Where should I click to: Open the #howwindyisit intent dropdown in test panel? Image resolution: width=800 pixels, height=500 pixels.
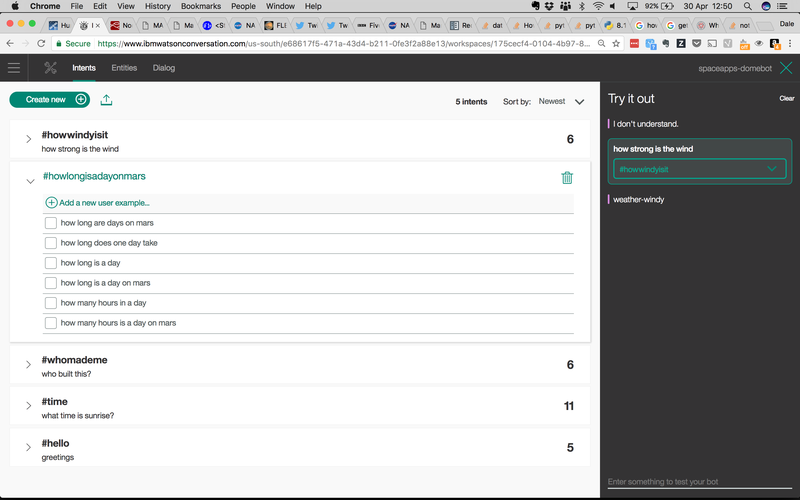coord(700,170)
